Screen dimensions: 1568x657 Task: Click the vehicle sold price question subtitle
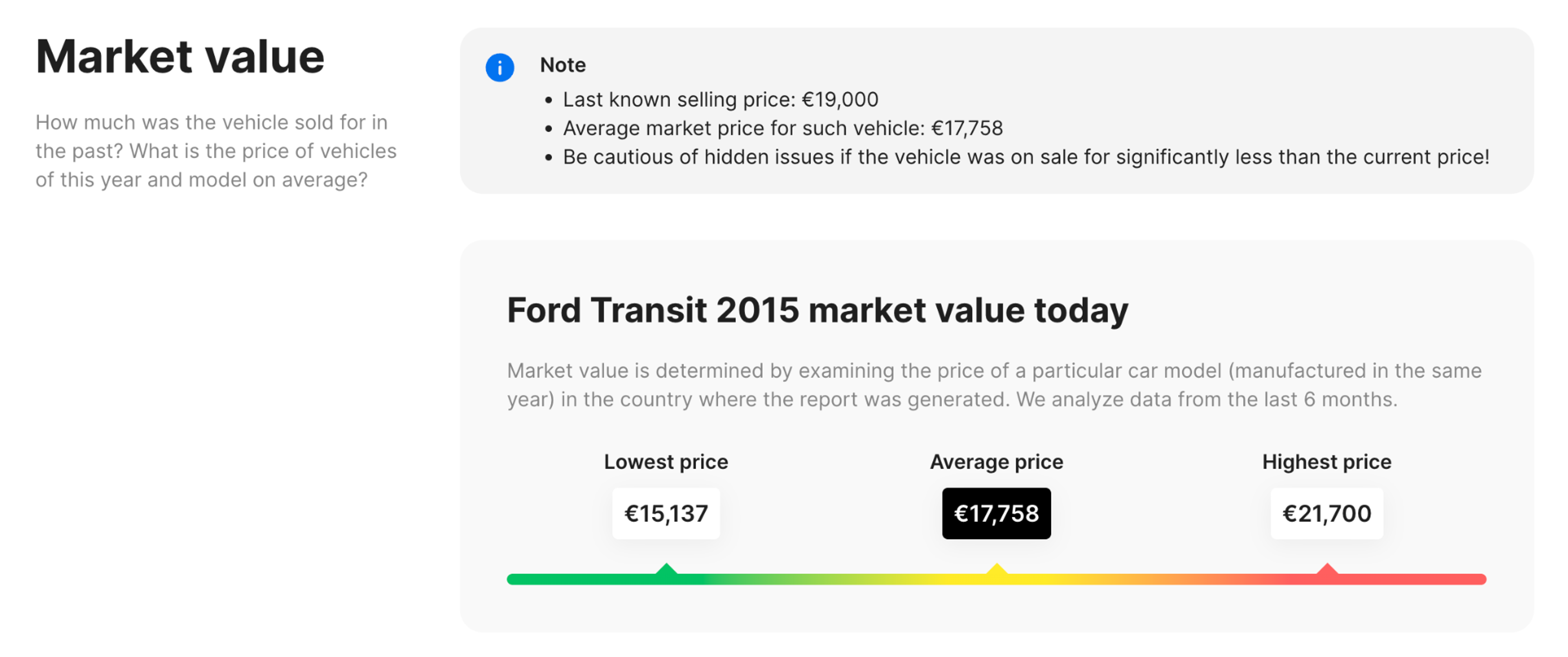pyautogui.click(x=216, y=151)
